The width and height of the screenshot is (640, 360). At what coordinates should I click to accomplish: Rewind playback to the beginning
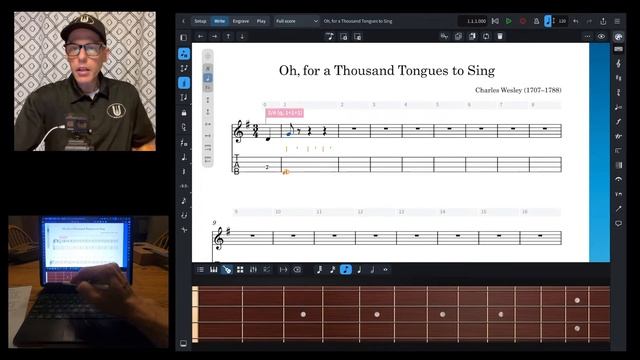(x=495, y=21)
